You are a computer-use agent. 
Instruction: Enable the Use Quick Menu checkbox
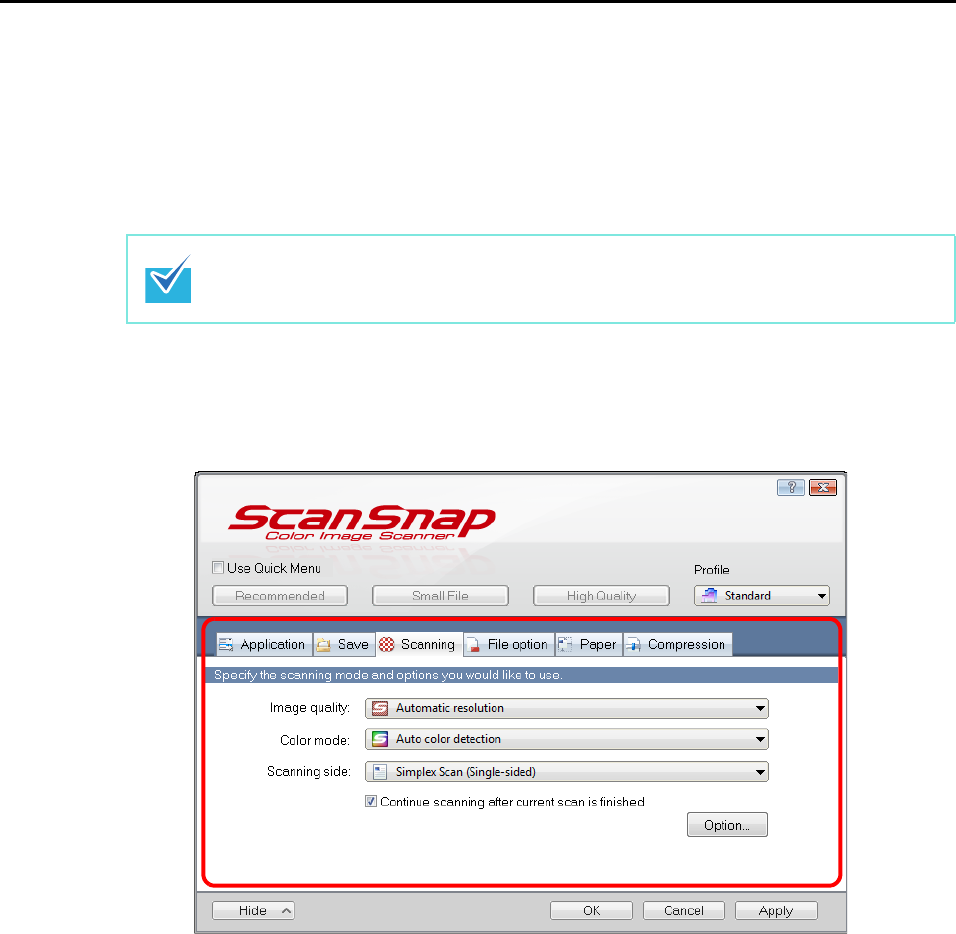(218, 568)
